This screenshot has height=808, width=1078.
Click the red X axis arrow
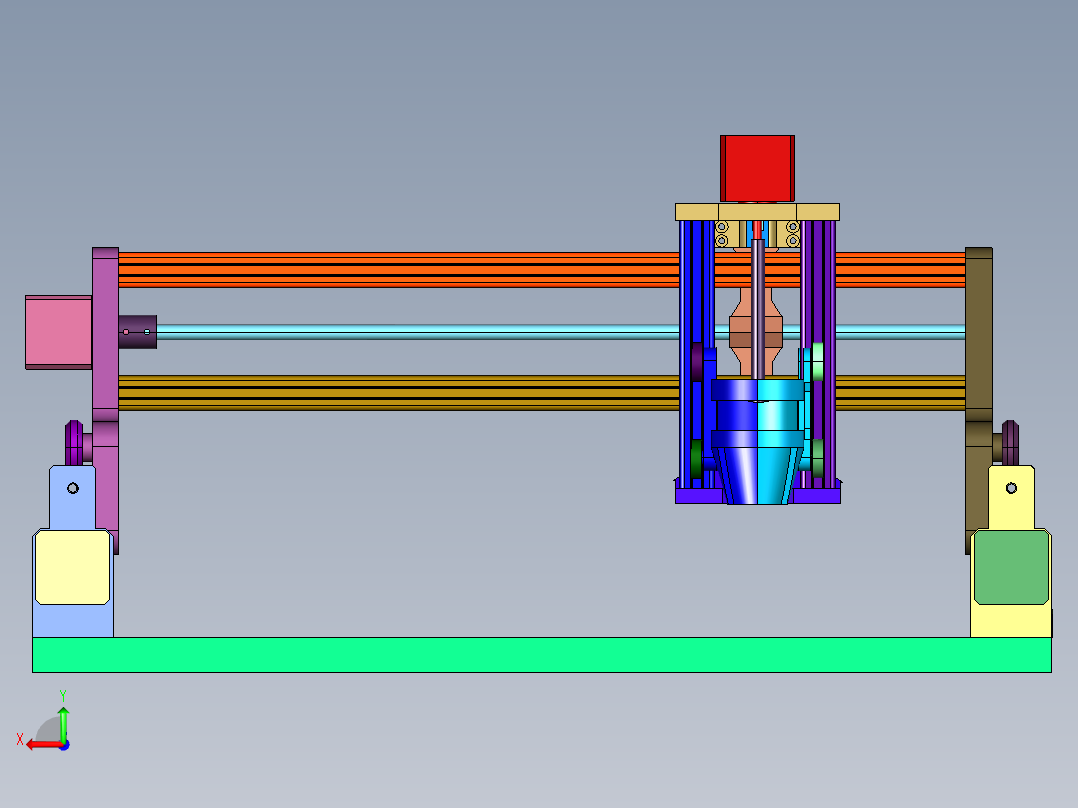tap(44, 745)
